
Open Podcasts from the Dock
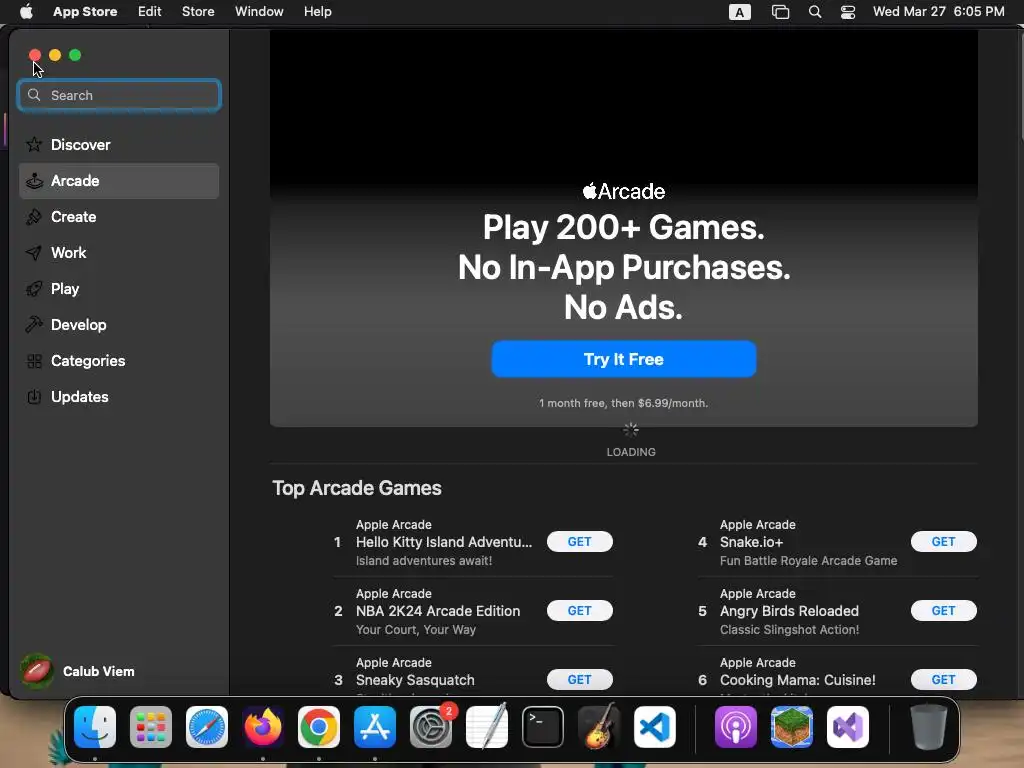(736, 727)
